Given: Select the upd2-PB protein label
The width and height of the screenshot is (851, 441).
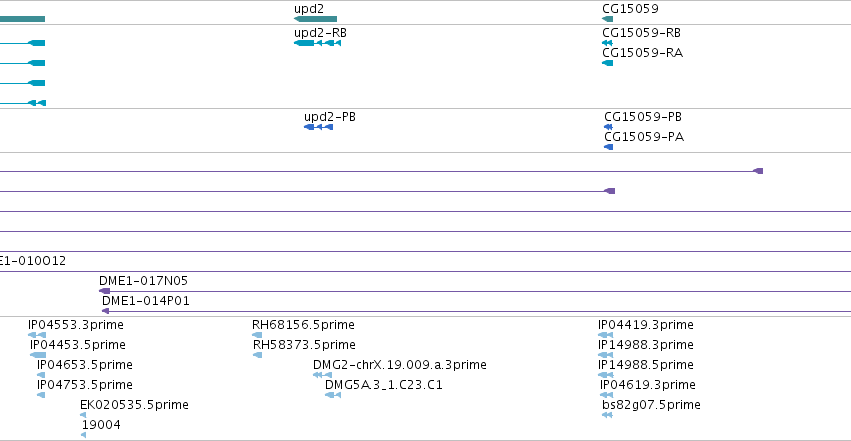Looking at the screenshot, I should click(x=330, y=117).
